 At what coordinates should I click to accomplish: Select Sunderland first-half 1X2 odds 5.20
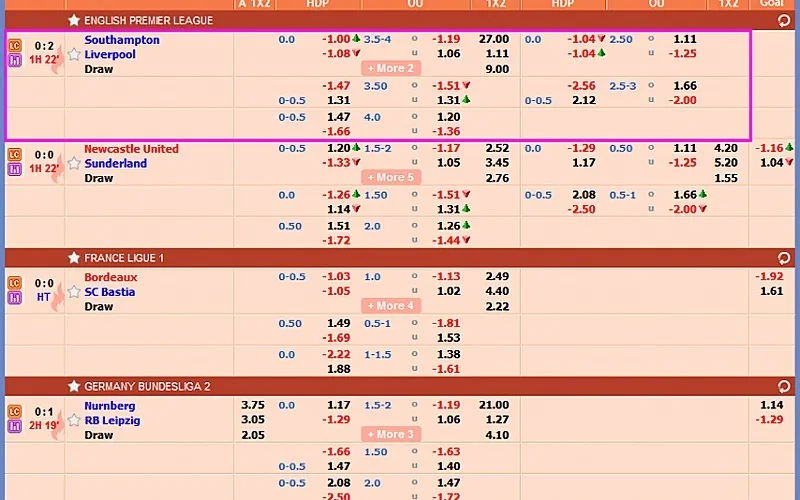(726, 163)
